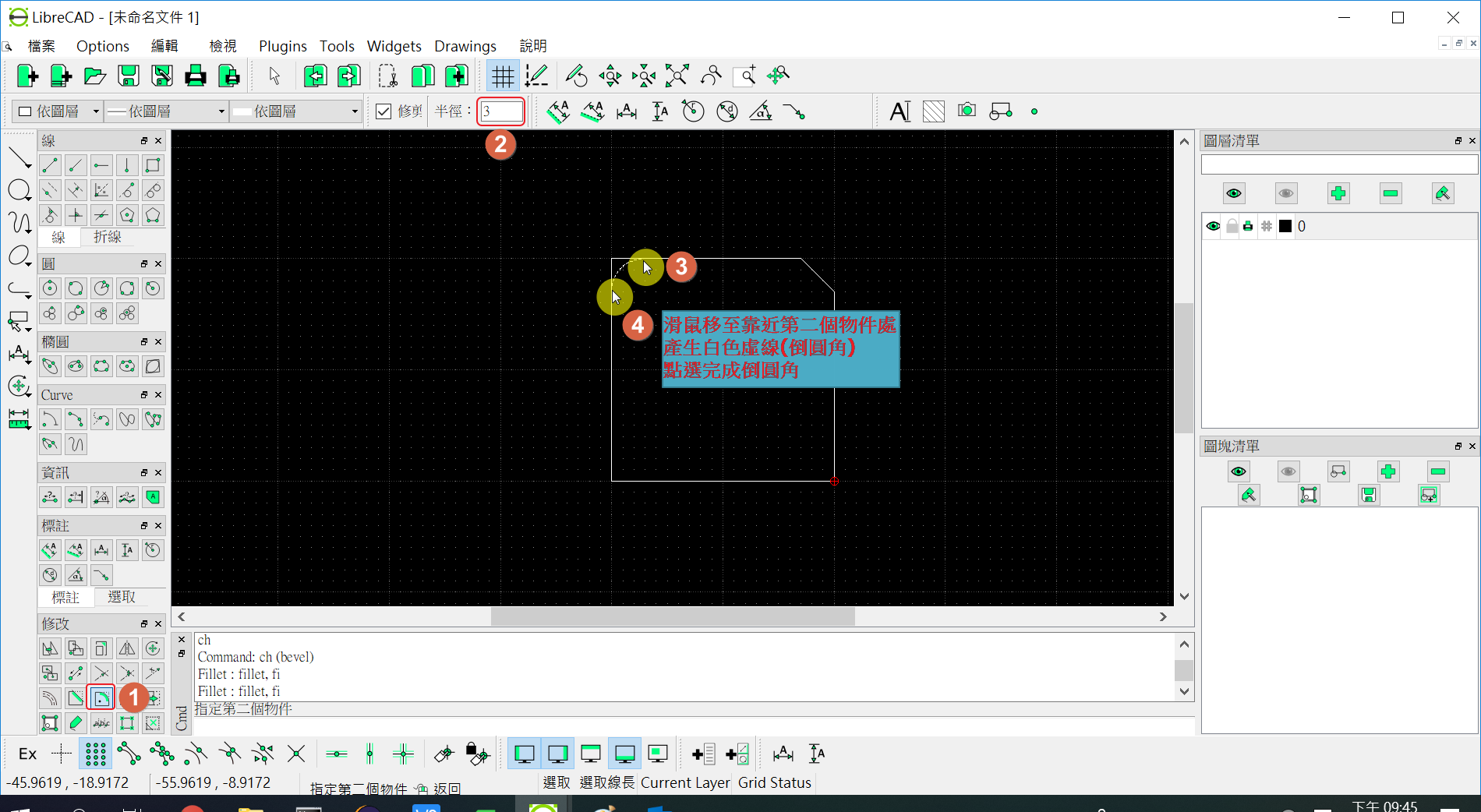Open the 檔案 menu
The image size is (1481, 812).
[x=41, y=46]
